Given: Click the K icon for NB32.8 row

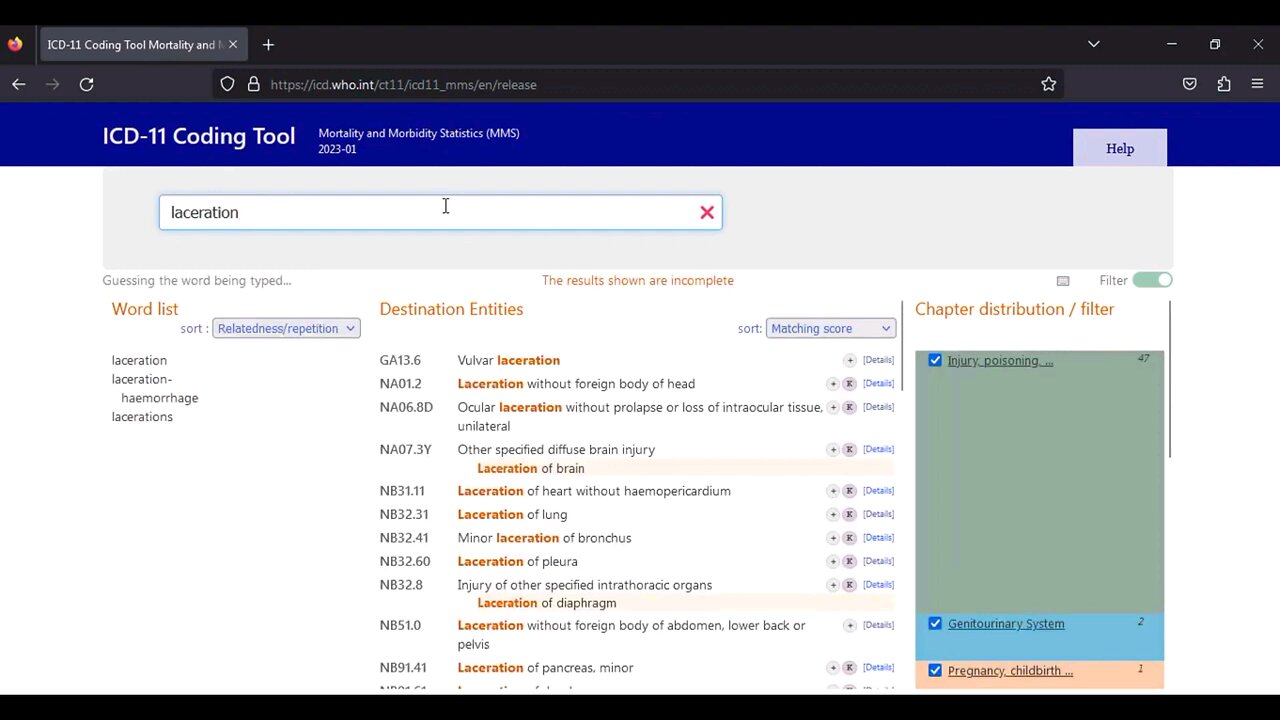Looking at the screenshot, I should [x=850, y=585].
